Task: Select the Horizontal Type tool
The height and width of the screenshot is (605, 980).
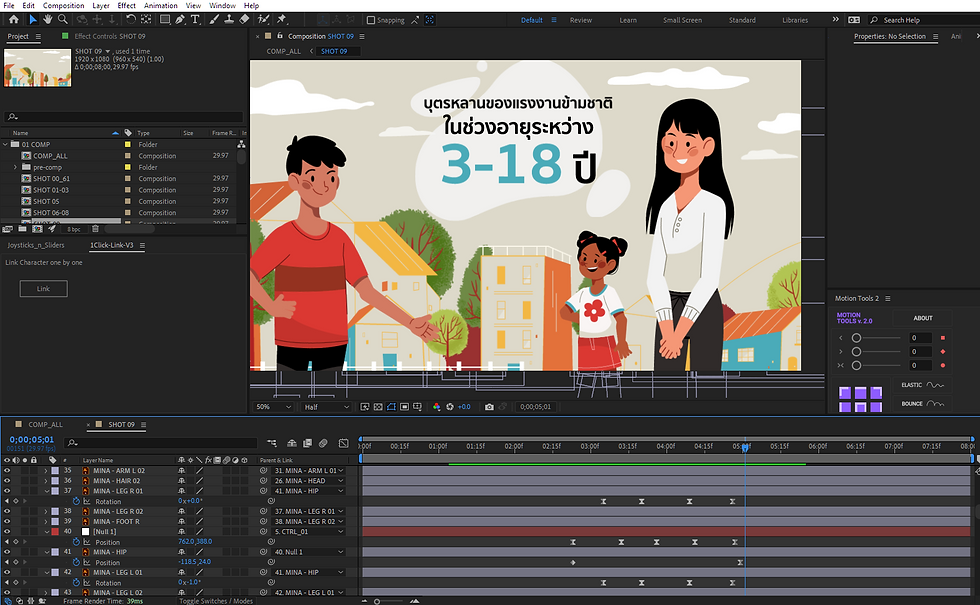Action: (x=194, y=19)
